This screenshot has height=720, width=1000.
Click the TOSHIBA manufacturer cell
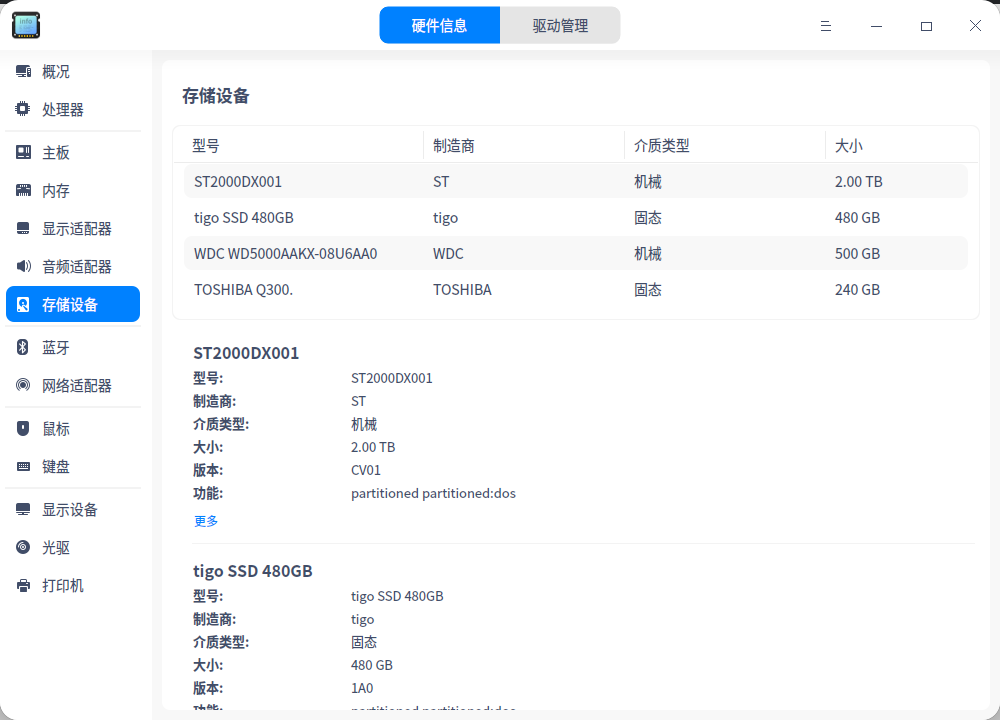point(462,290)
